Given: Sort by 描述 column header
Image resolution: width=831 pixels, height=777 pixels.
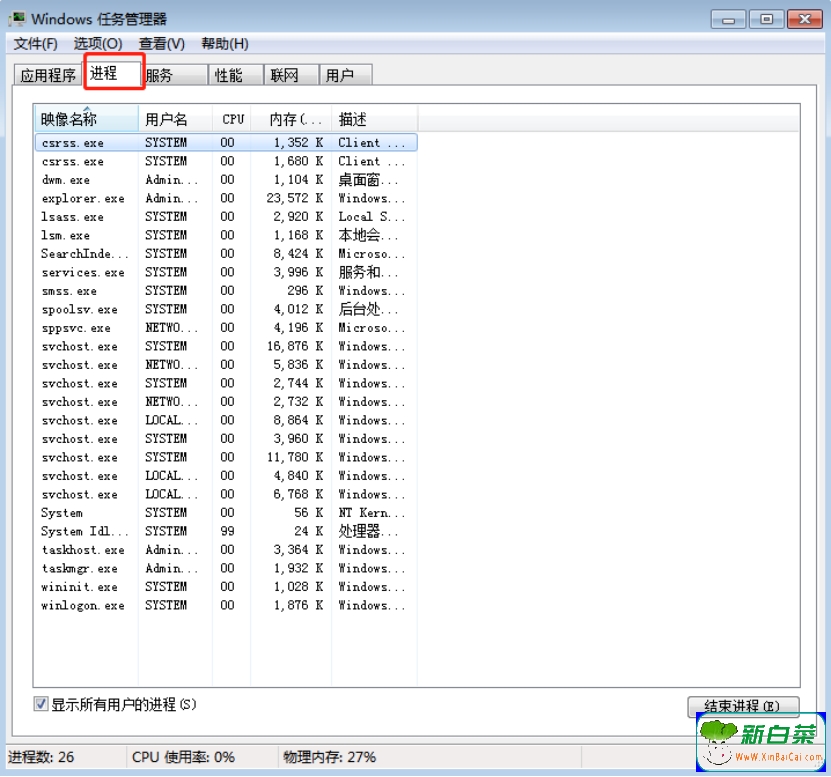Looking at the screenshot, I should tap(375, 119).
